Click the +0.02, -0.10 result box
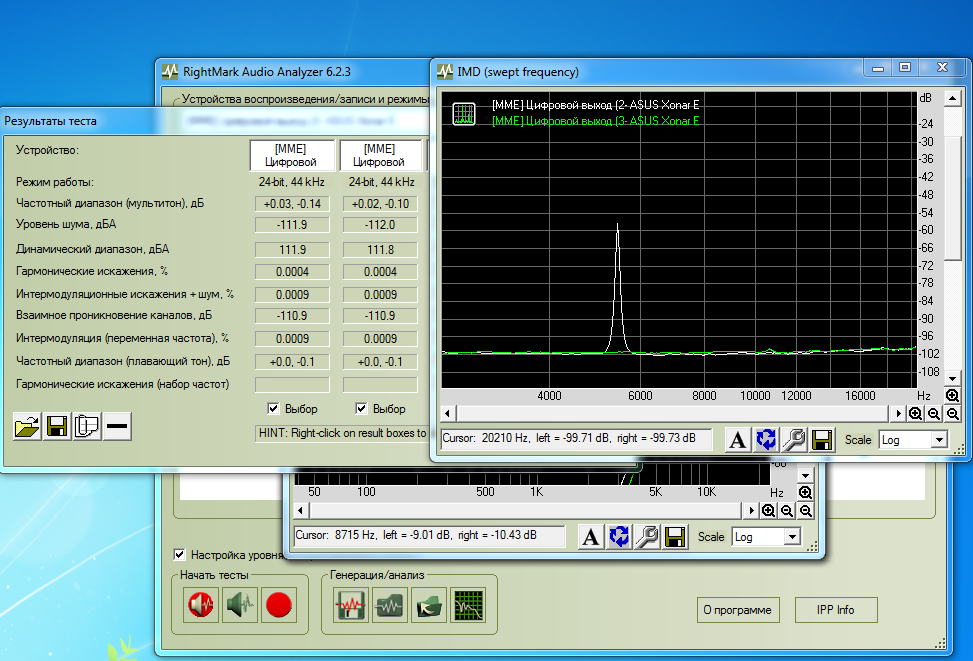The width and height of the screenshot is (973, 661). click(380, 204)
